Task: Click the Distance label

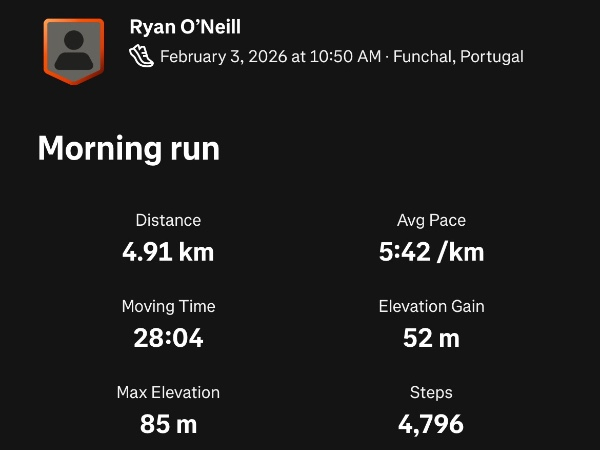Action: click(x=168, y=220)
